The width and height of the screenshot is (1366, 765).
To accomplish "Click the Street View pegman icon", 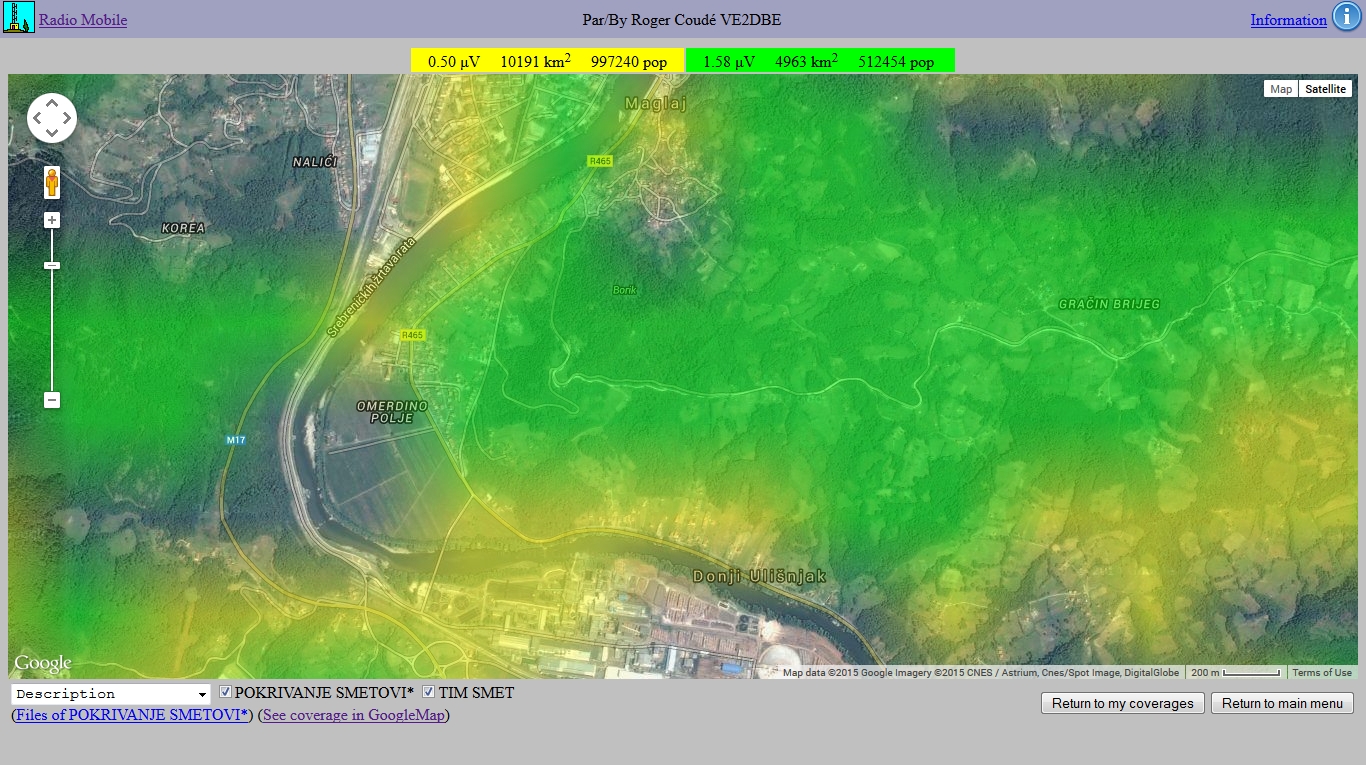I will (x=52, y=183).
